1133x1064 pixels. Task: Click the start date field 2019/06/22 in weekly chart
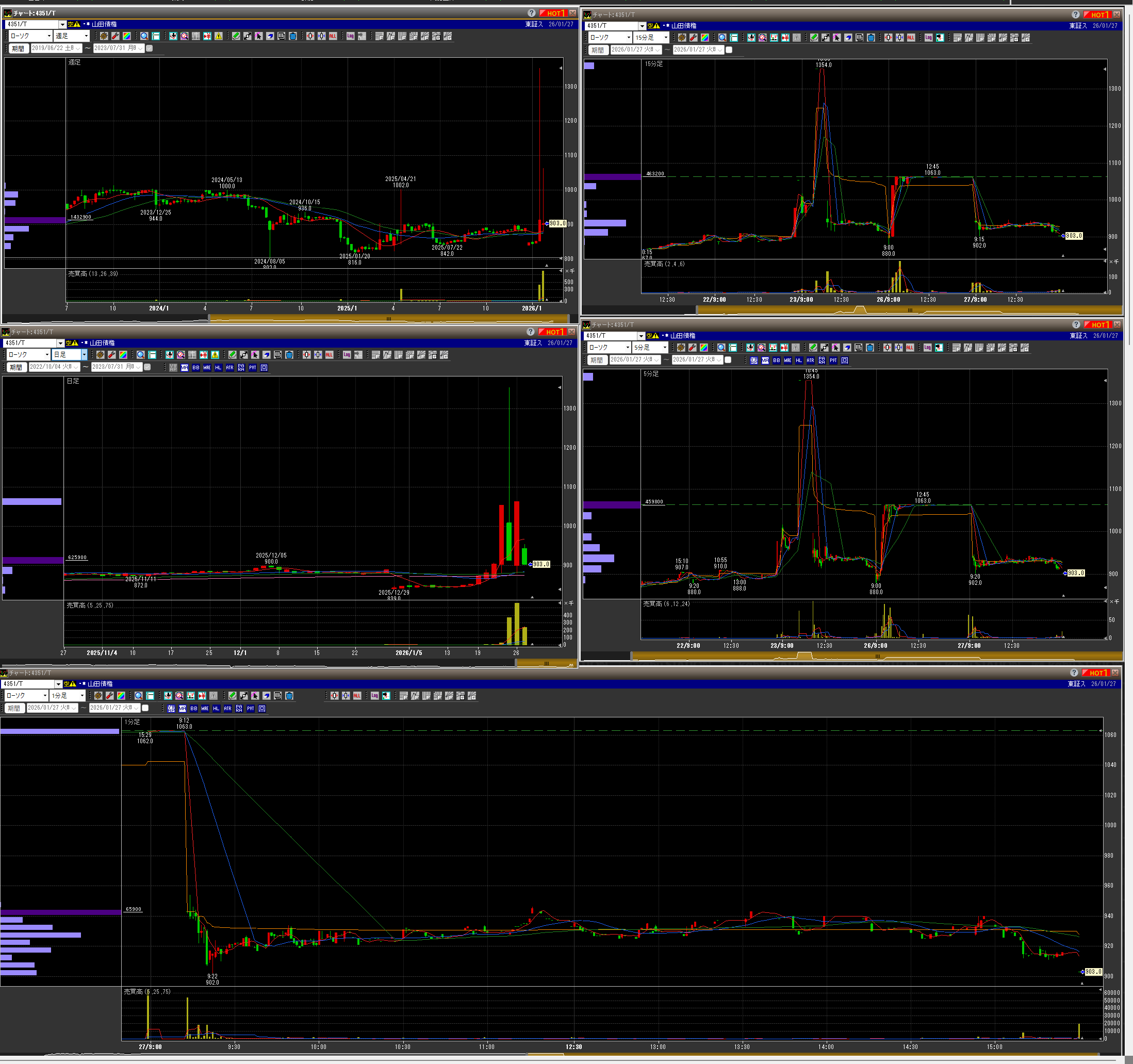pyautogui.click(x=55, y=48)
